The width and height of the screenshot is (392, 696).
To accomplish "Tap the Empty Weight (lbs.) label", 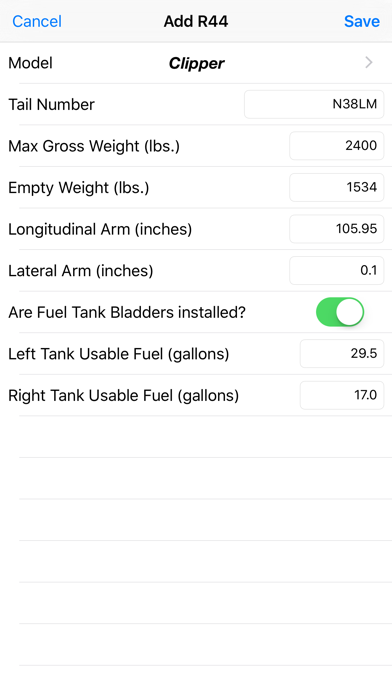I will pos(79,188).
